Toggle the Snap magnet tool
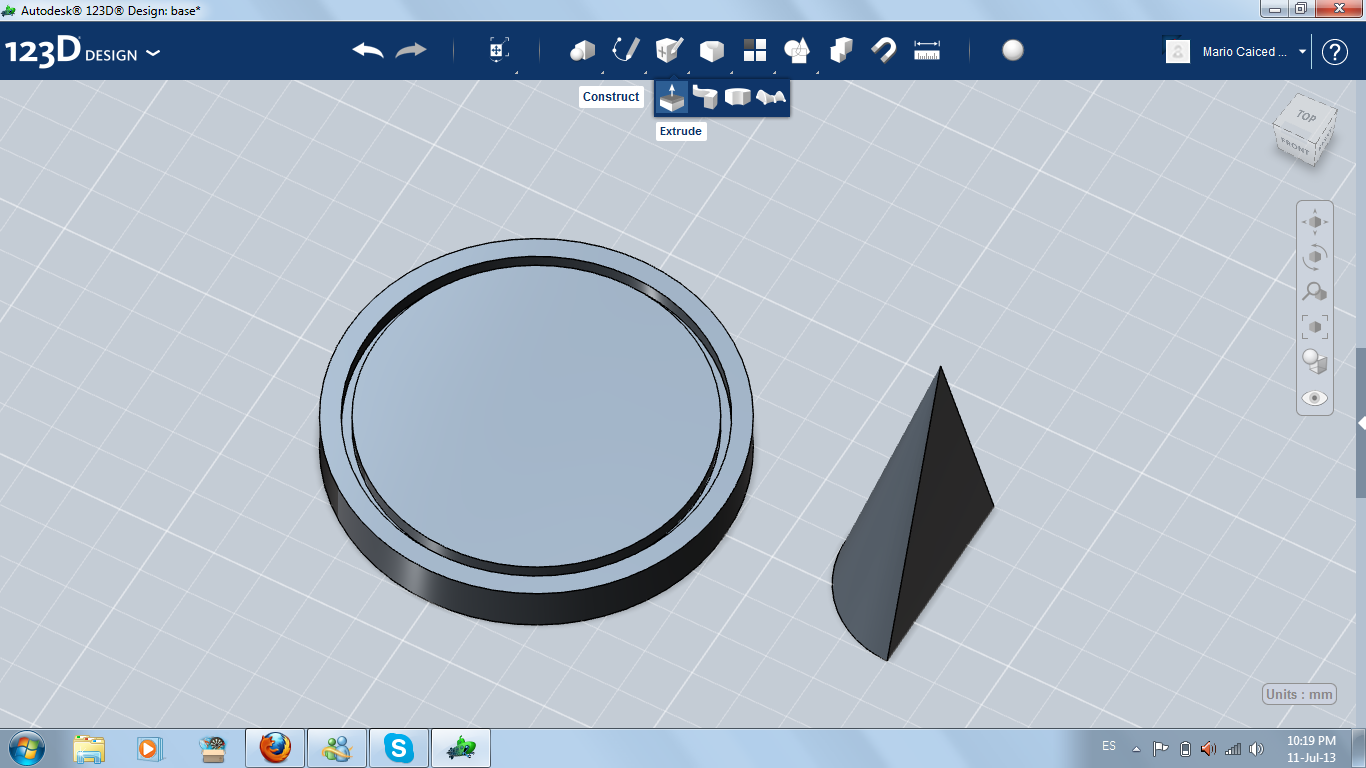 [883, 50]
